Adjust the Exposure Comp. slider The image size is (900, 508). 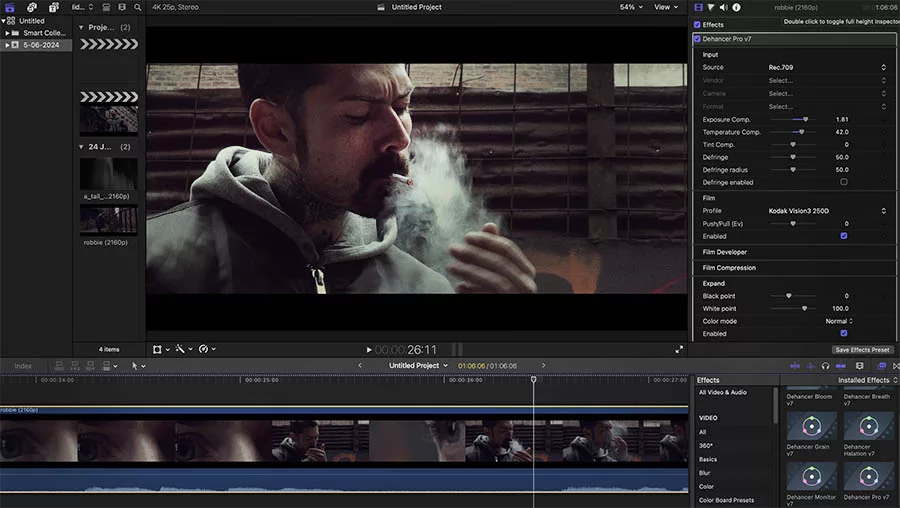pyautogui.click(x=805, y=119)
